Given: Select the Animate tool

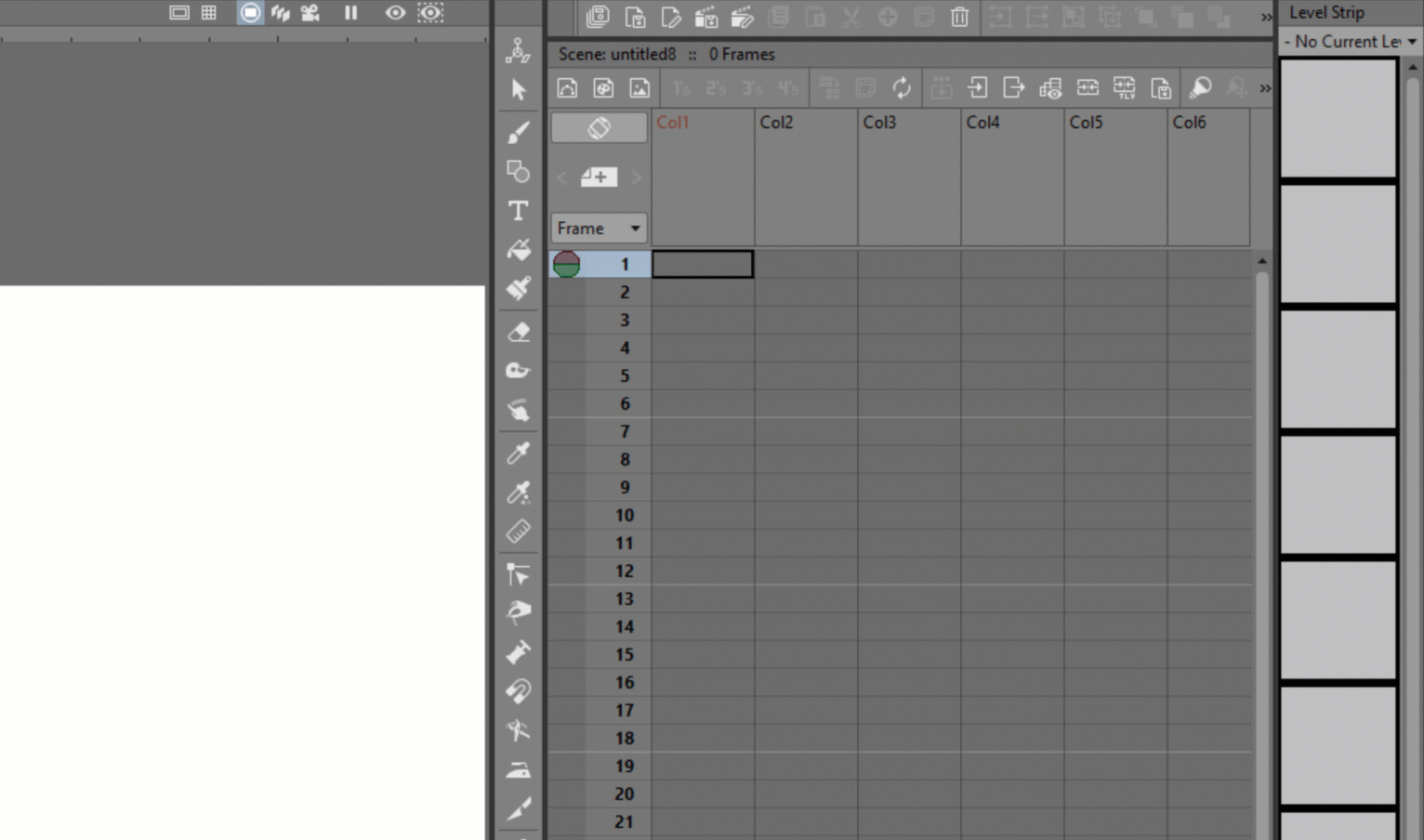Looking at the screenshot, I should coord(518,50).
